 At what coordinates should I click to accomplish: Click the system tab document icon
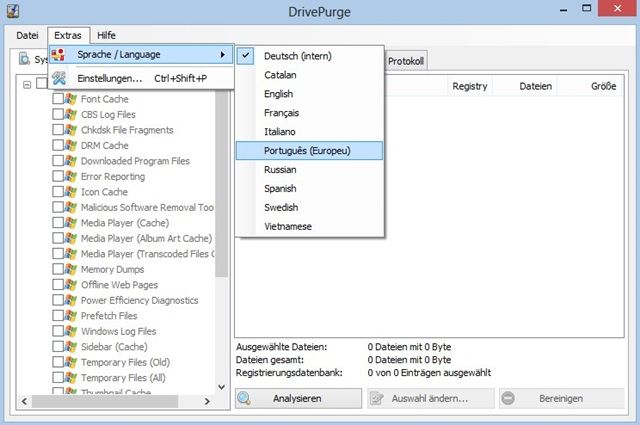pos(24,58)
